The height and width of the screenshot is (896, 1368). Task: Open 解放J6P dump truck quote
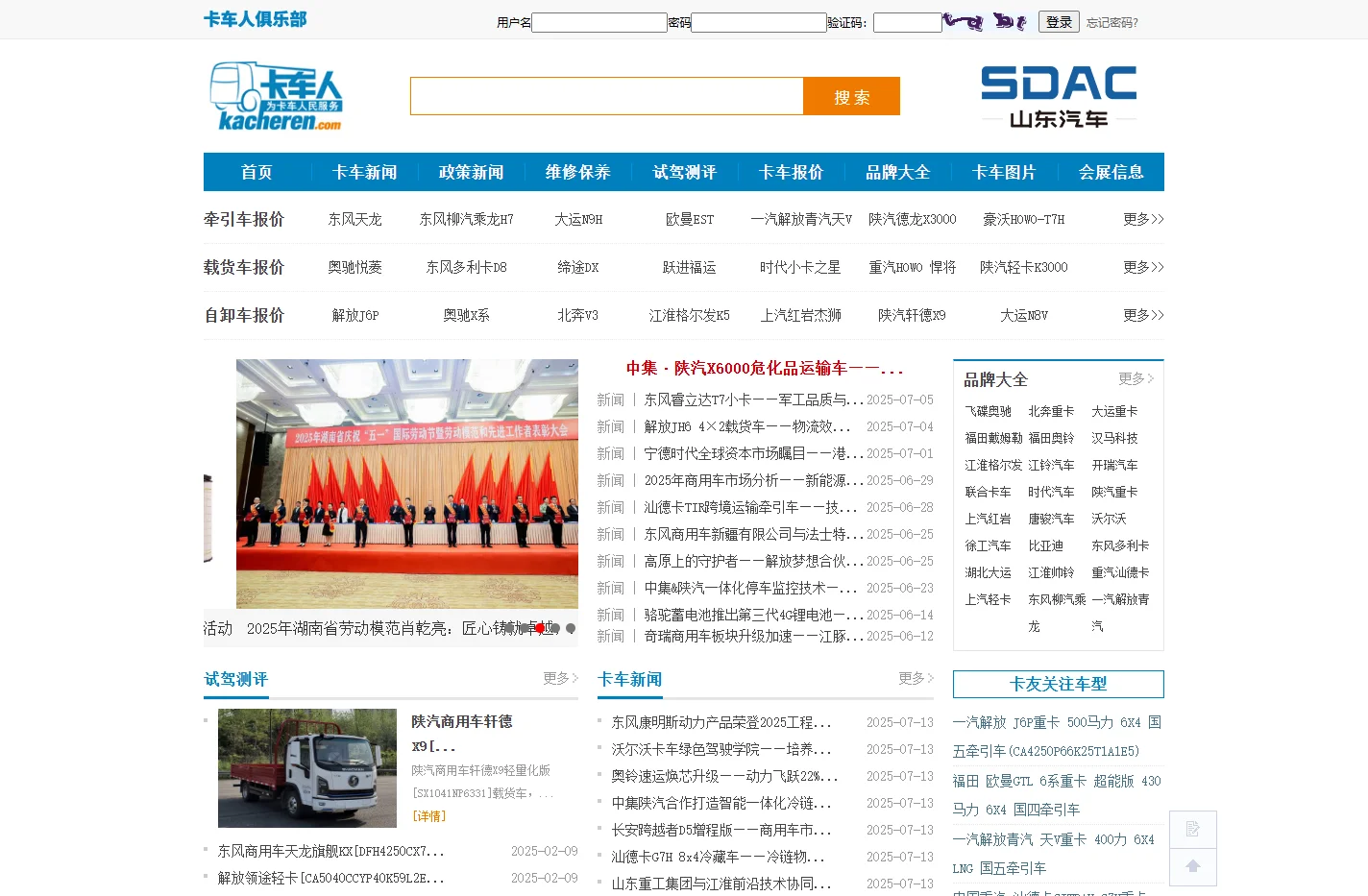point(355,315)
